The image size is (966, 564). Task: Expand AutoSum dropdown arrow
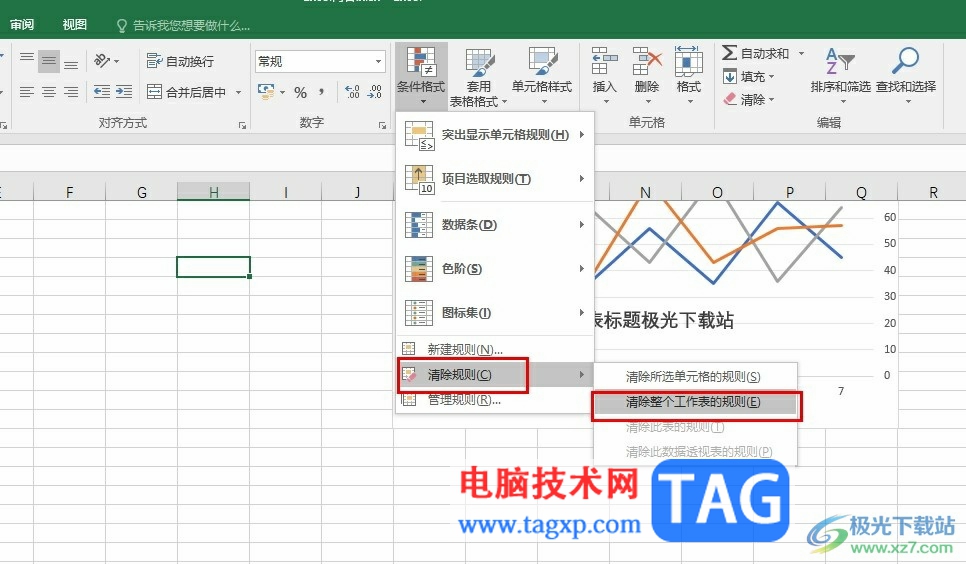tap(802, 54)
